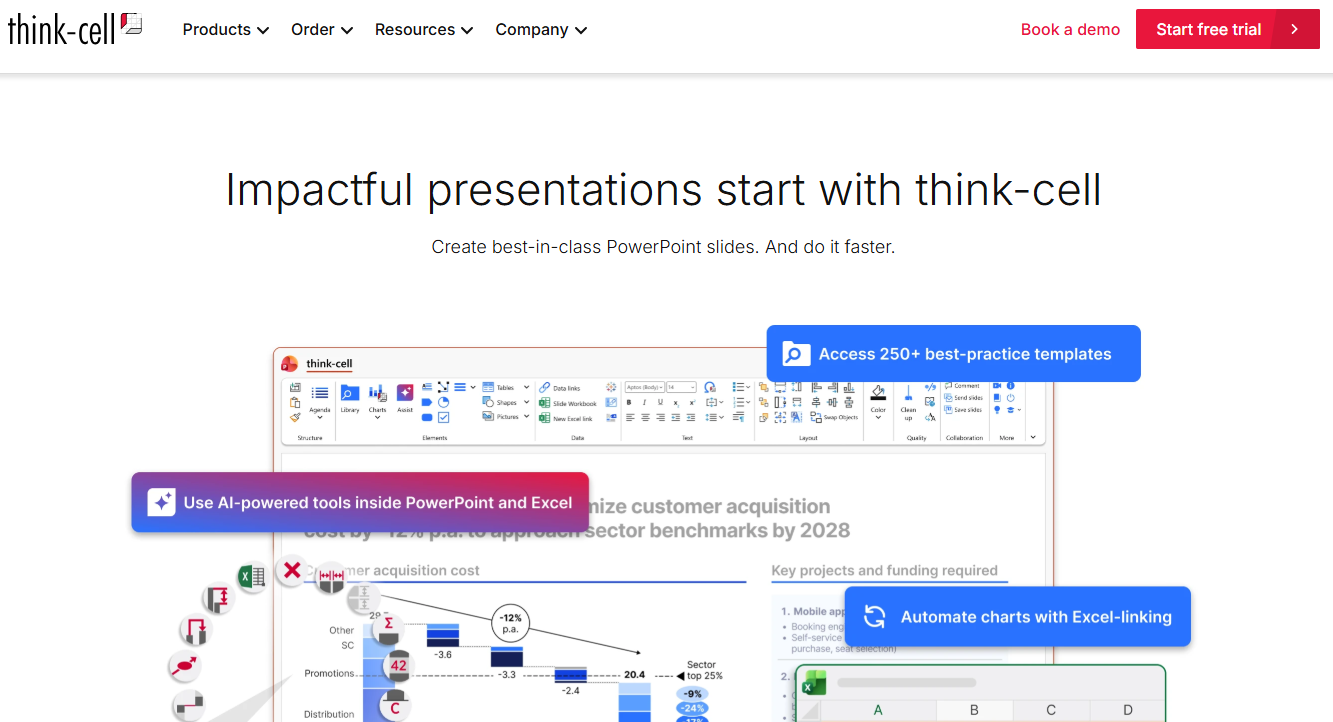Image resolution: width=1333 pixels, height=722 pixels.
Task: Open the Products menu
Action: pyautogui.click(x=226, y=30)
